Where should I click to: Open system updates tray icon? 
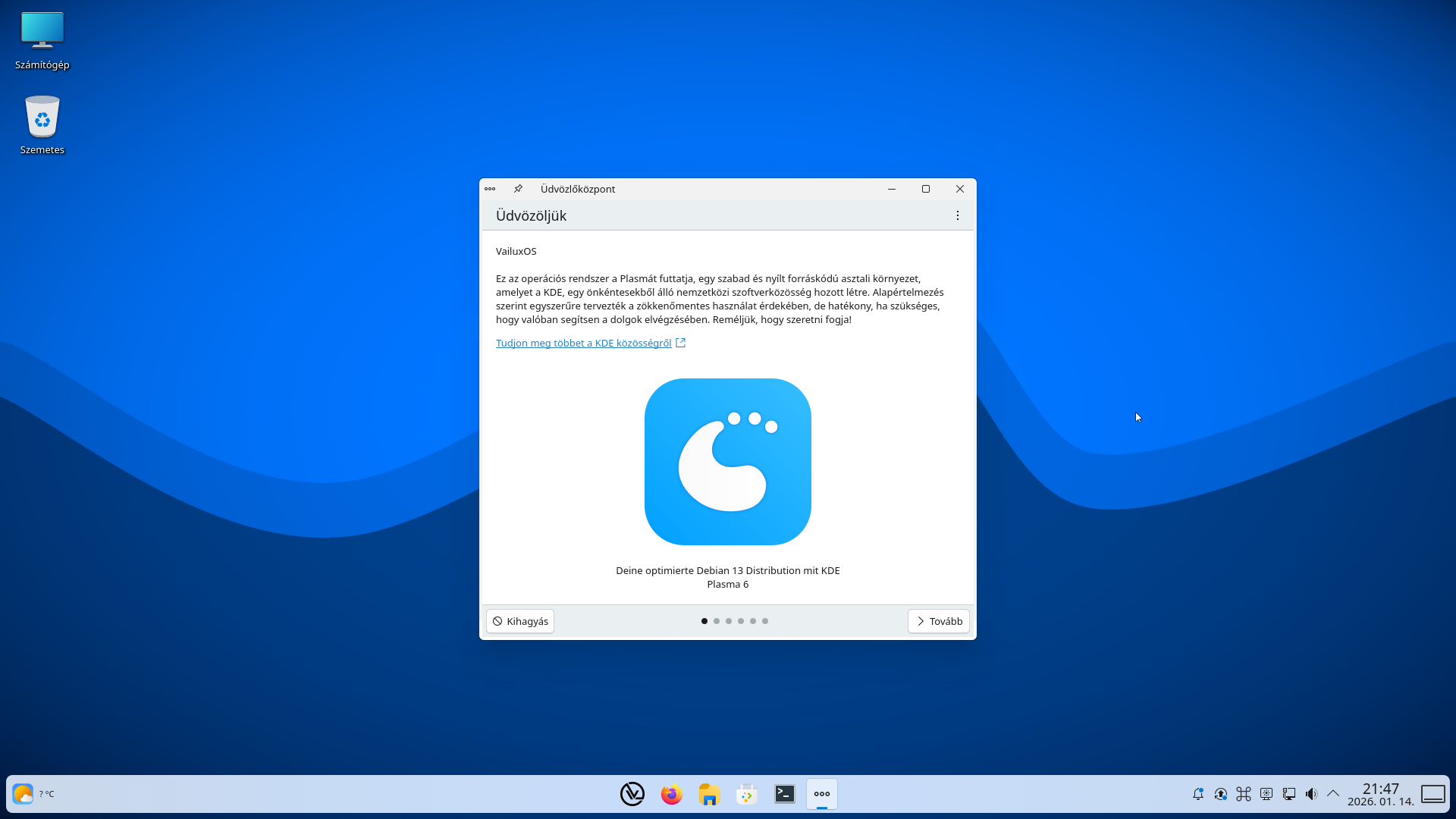1221,794
